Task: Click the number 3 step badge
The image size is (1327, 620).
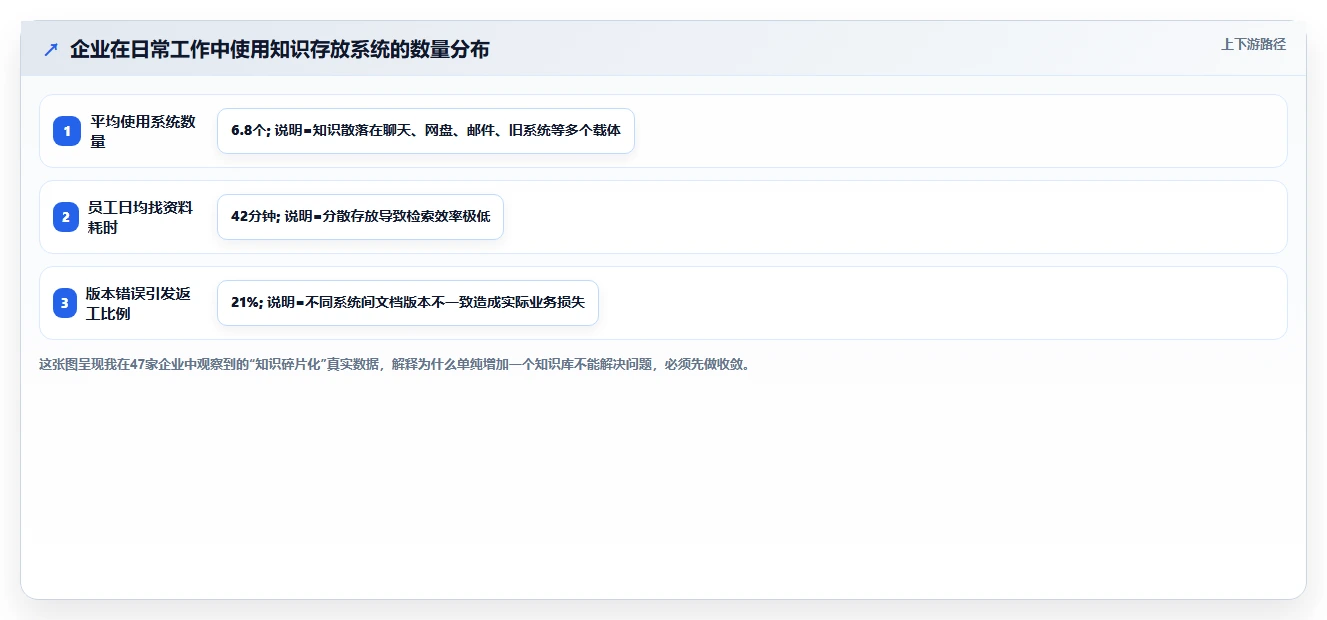Action: 67,303
